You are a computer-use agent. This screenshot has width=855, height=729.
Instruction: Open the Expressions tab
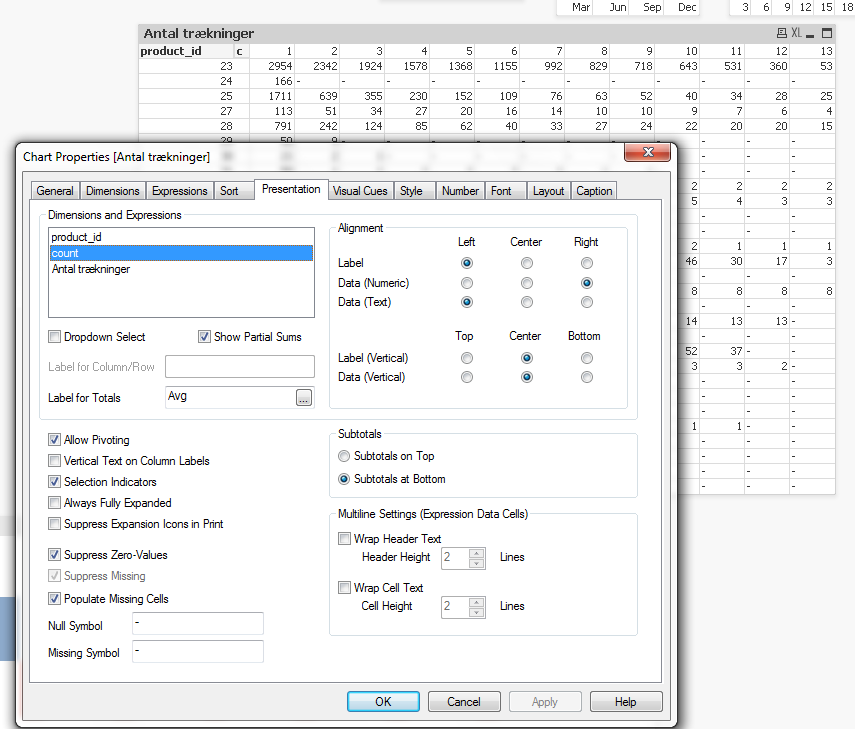[180, 191]
